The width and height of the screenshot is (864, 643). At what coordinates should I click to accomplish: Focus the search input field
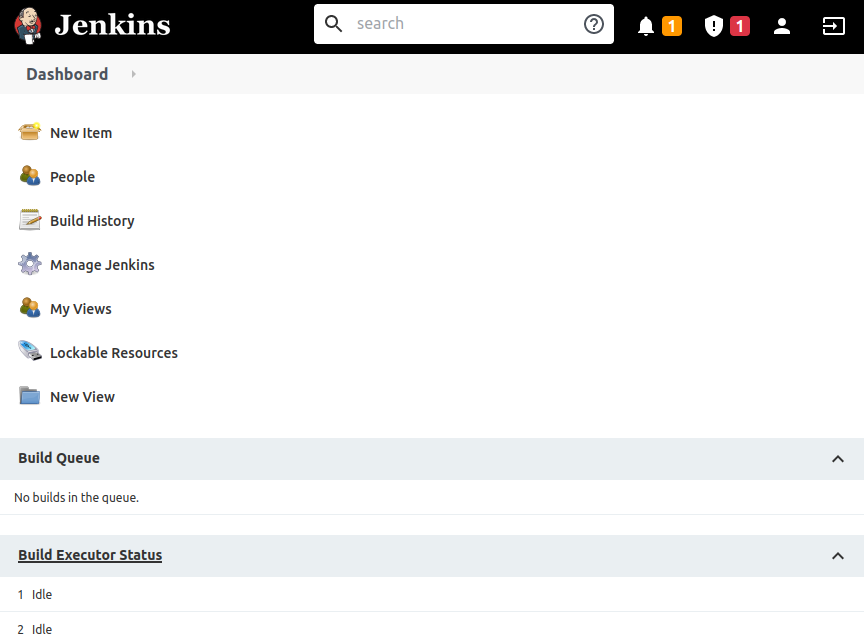tap(466, 24)
